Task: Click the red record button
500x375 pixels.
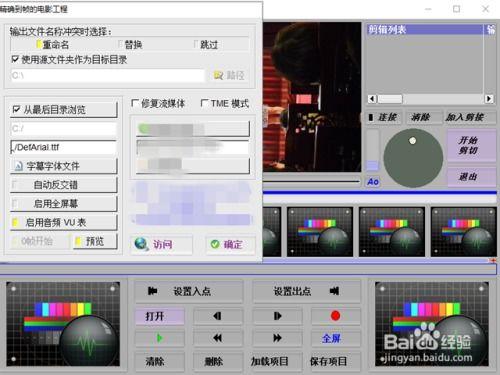Action: pyautogui.click(x=336, y=316)
